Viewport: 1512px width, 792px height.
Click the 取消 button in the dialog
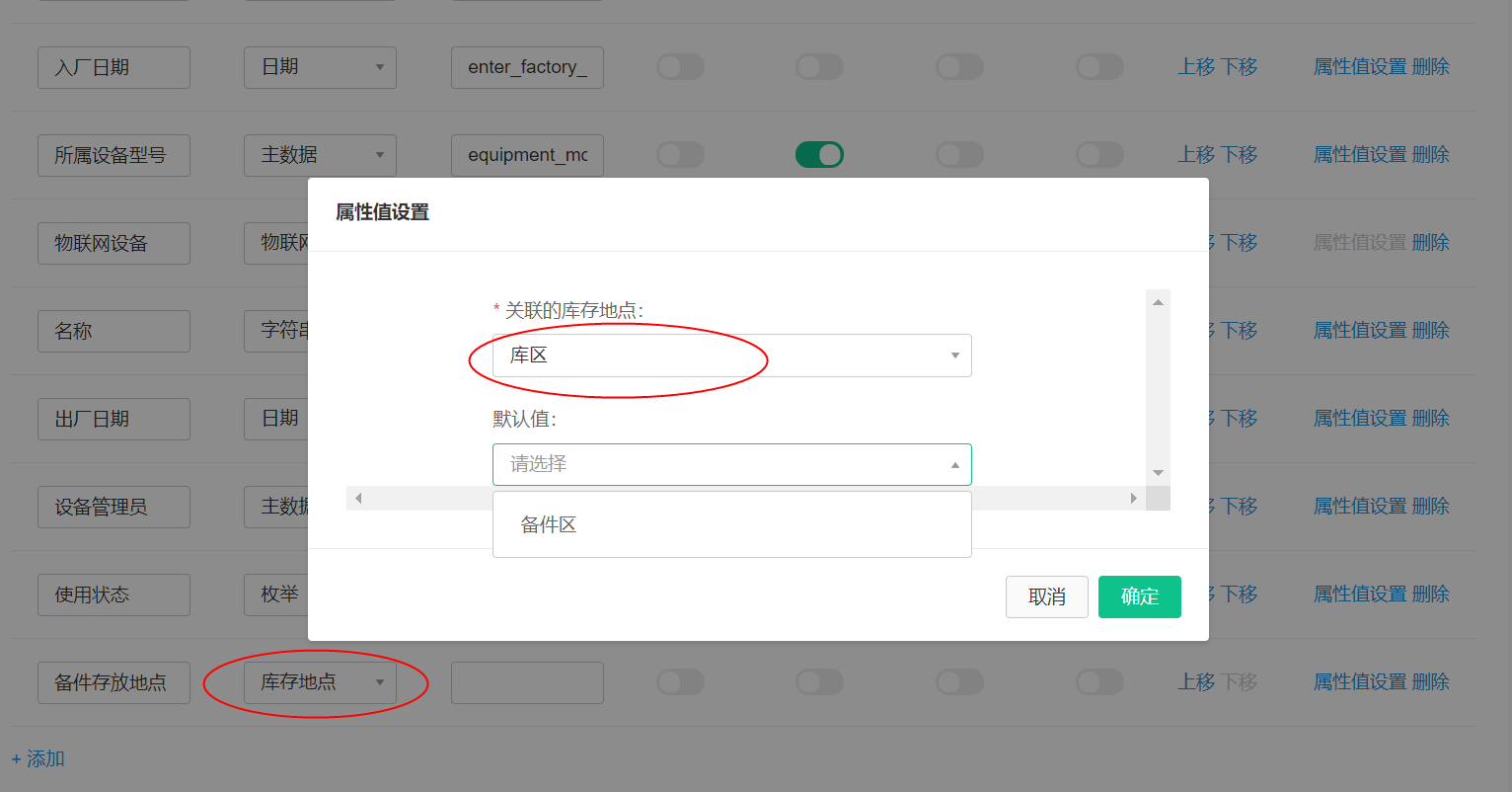(1046, 596)
